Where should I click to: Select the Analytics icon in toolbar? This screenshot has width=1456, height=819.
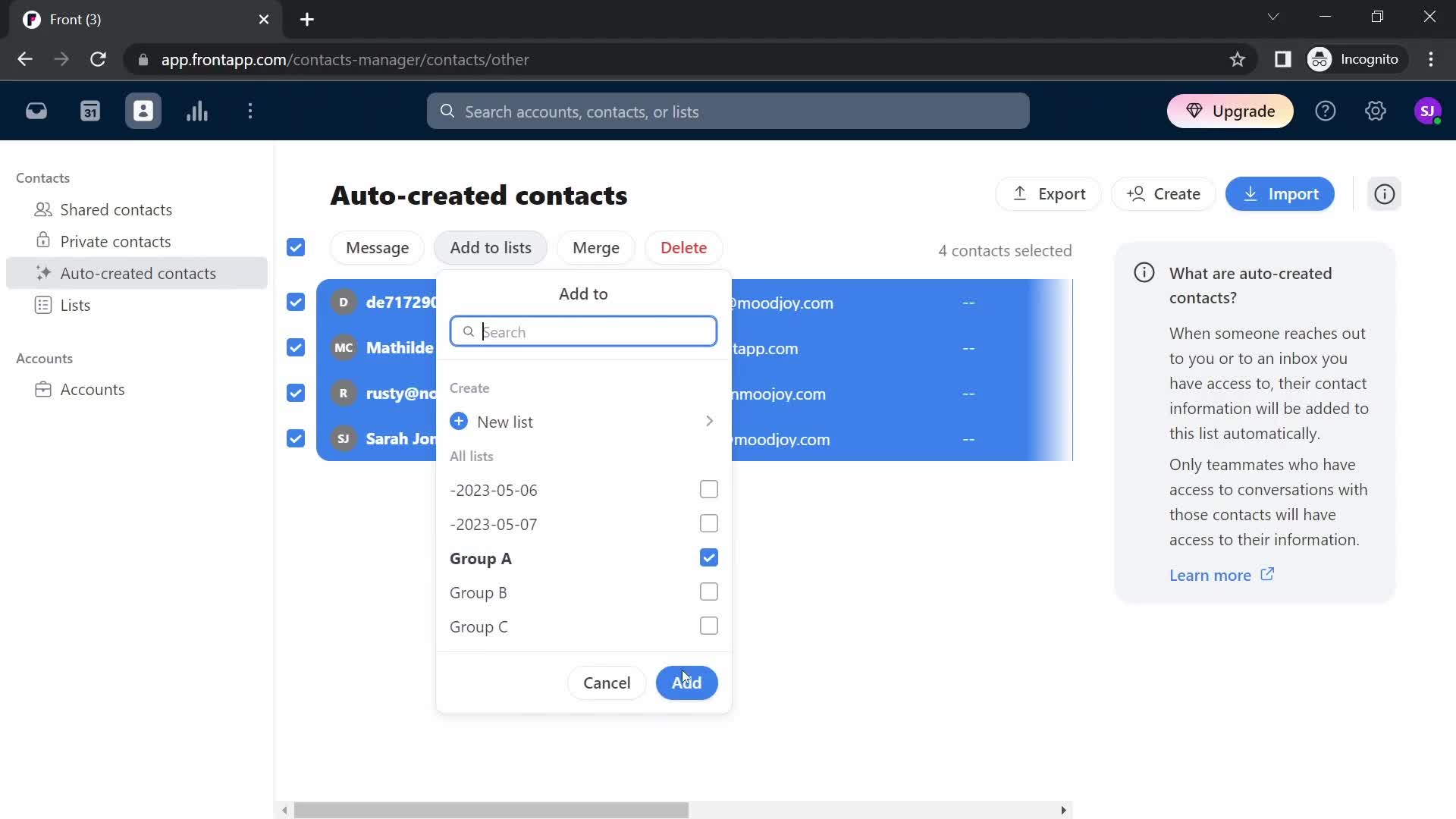click(x=196, y=111)
